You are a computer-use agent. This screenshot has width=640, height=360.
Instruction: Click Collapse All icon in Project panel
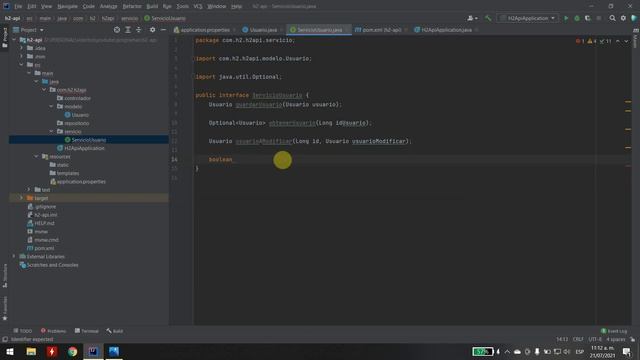click(139, 30)
